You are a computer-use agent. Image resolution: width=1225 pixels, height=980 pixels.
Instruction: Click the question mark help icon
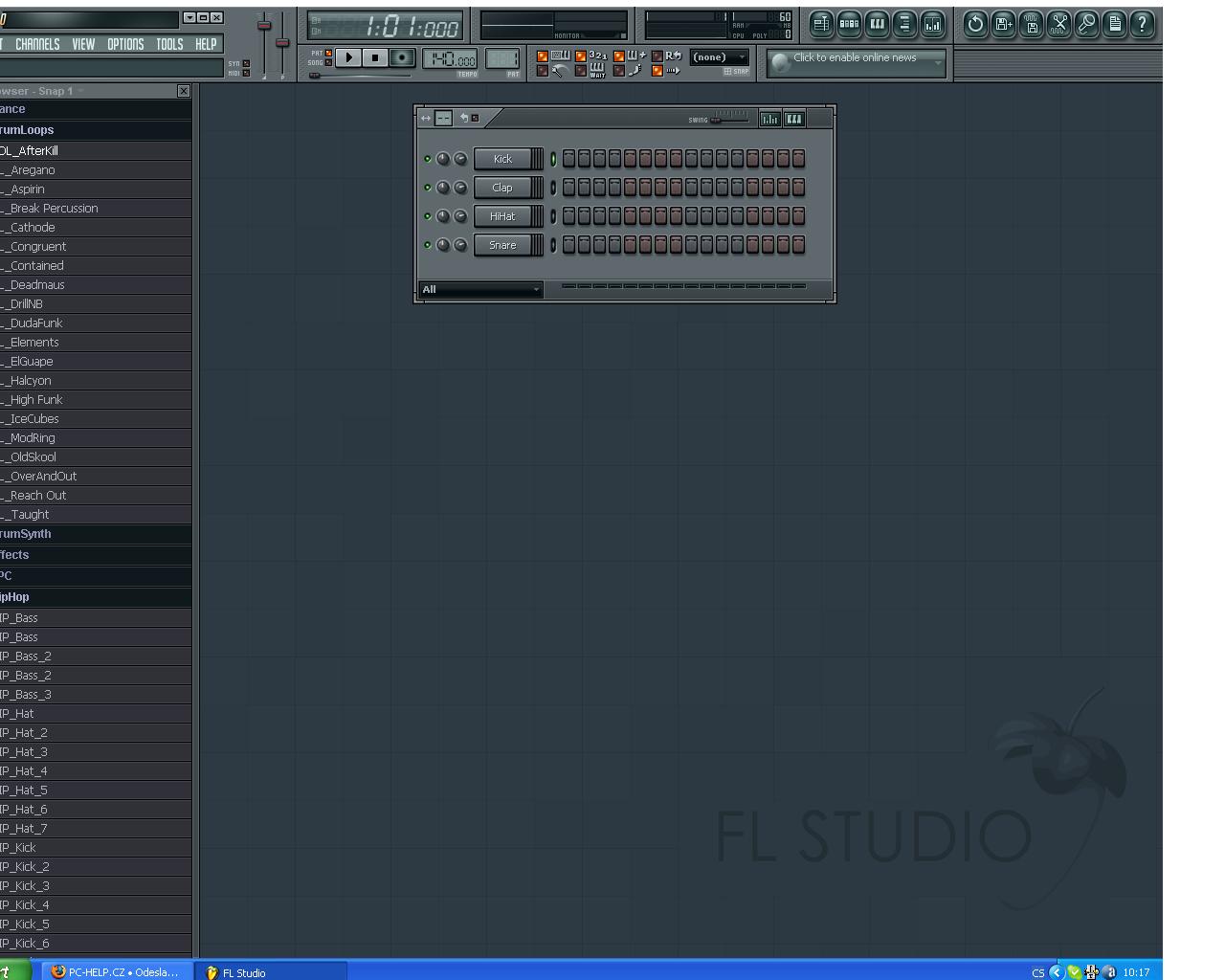click(1143, 25)
